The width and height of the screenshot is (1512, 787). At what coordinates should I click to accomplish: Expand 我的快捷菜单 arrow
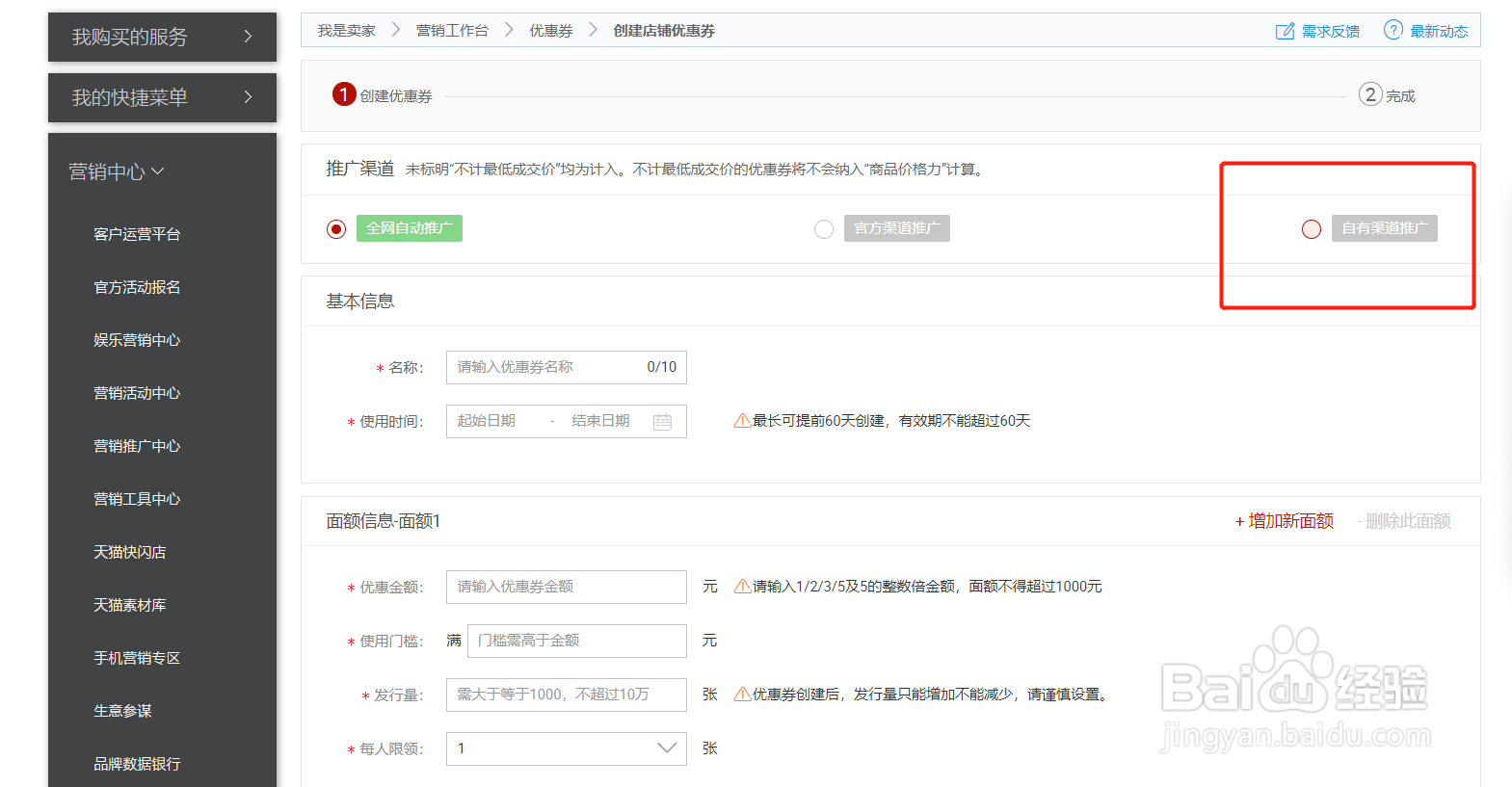point(248,97)
